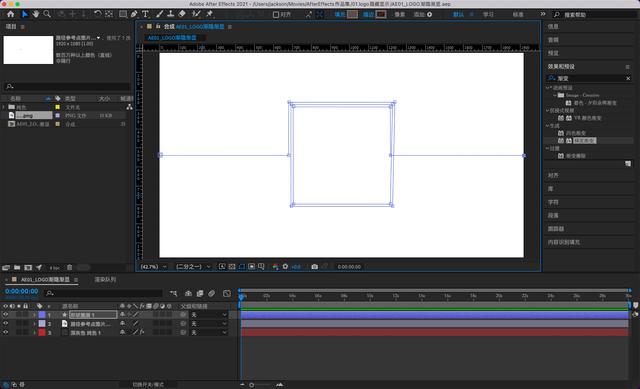Open the viewer resolution dropdown
Viewport: 640px width, 389px height.
(193, 267)
